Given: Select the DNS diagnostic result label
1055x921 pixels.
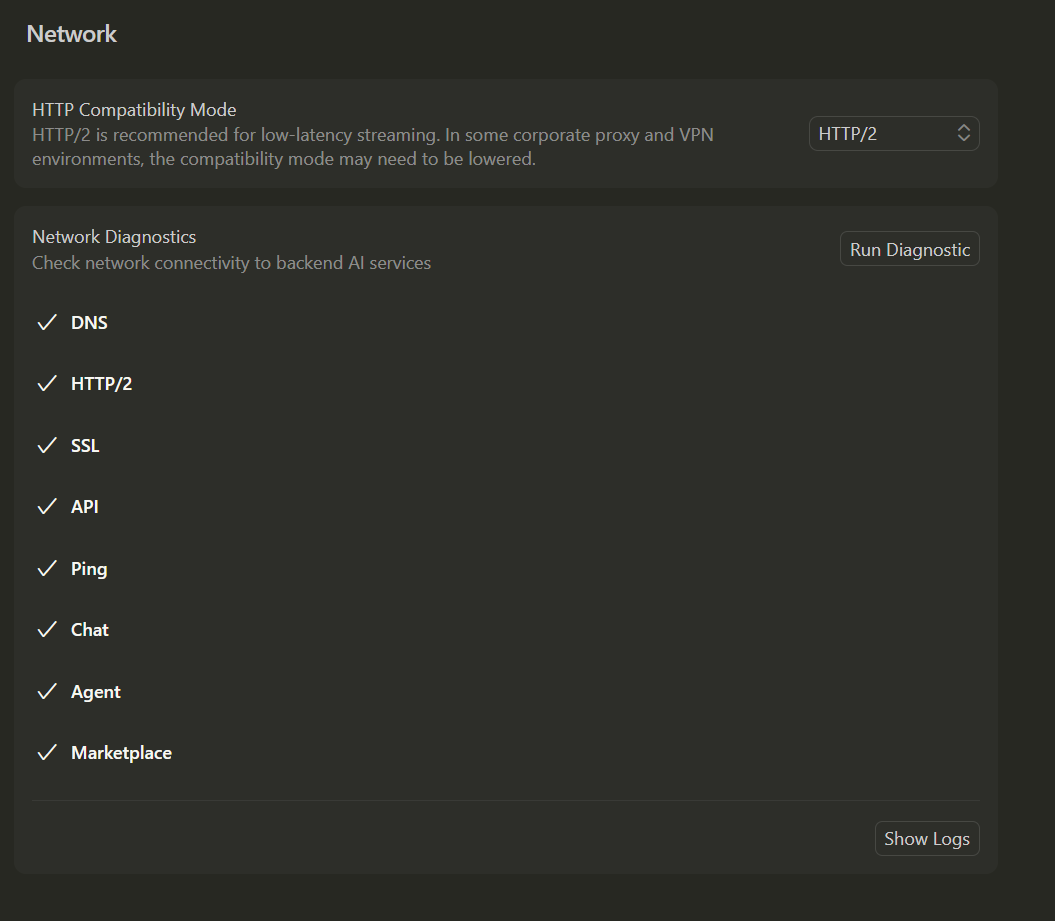Looking at the screenshot, I should pyautogui.click(x=89, y=323).
